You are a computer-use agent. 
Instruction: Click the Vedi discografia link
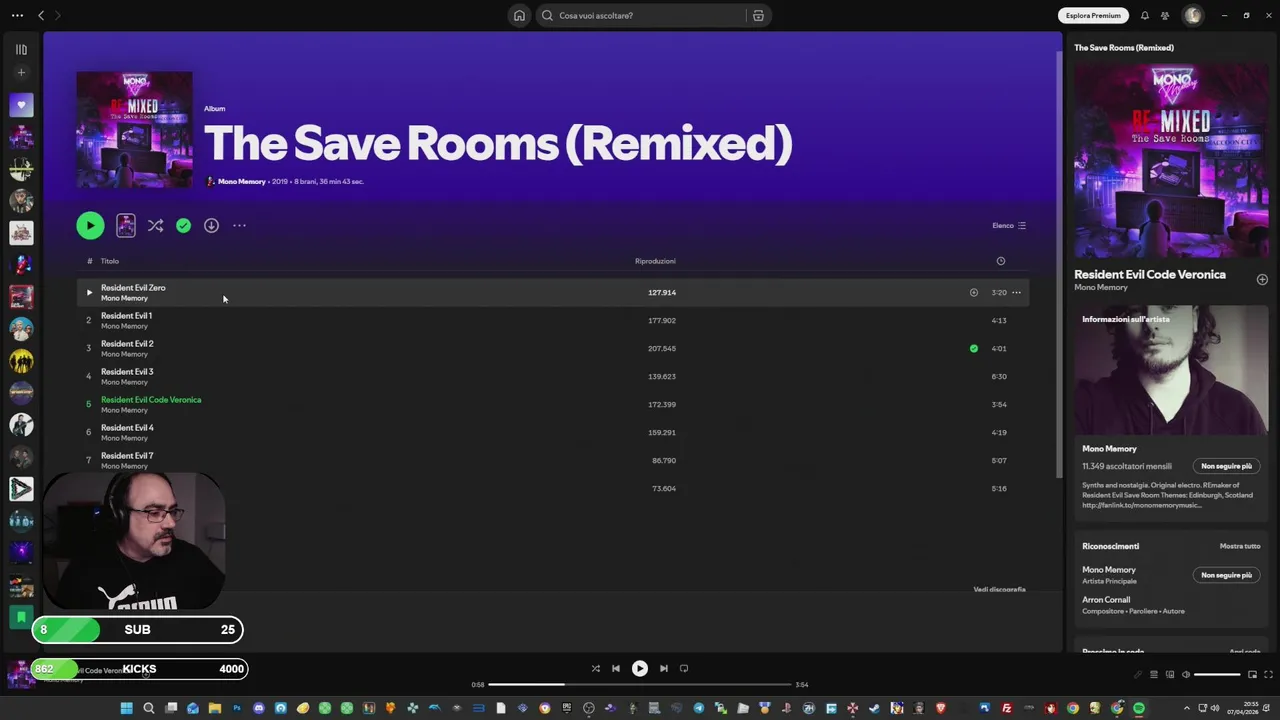(x=999, y=589)
